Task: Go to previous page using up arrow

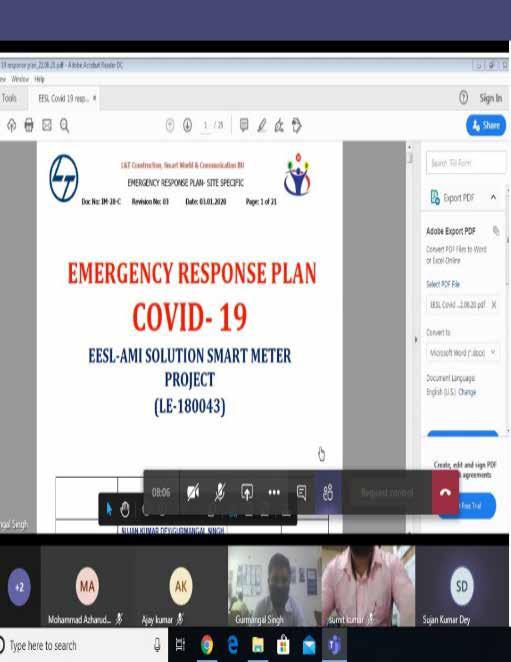Action: click(x=170, y=125)
